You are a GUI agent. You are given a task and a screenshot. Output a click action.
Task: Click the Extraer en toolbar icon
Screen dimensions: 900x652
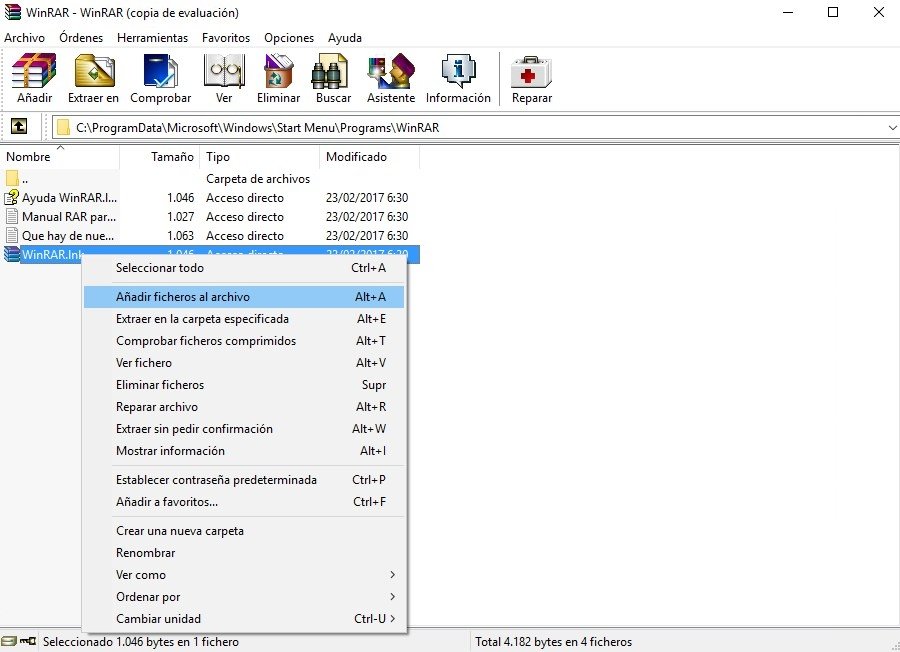(94, 71)
